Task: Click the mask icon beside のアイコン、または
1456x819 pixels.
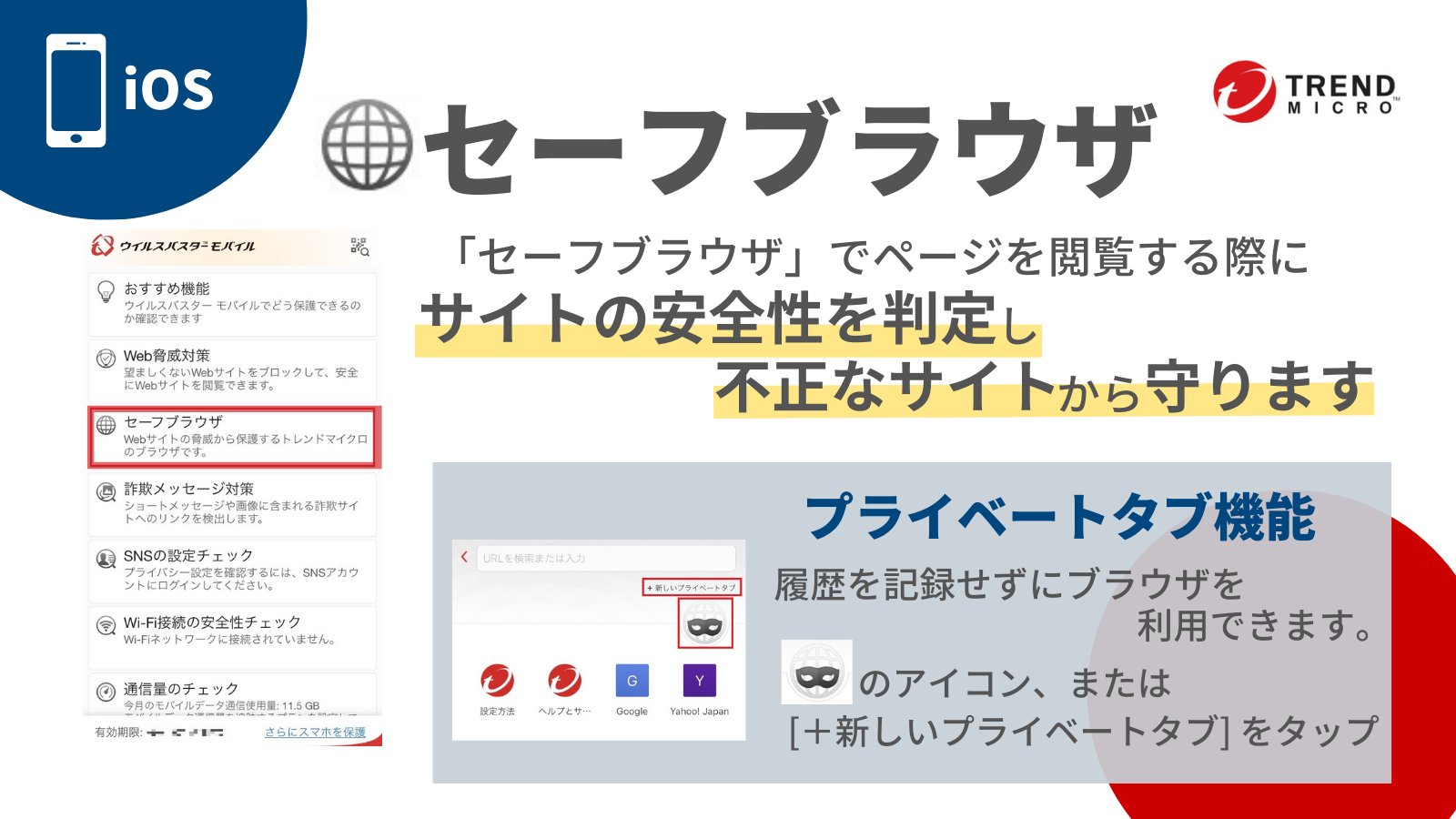Action: coord(817,672)
